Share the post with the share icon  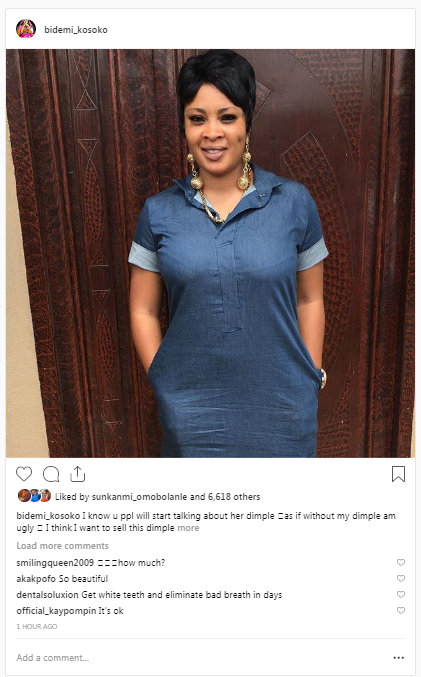coord(78,473)
